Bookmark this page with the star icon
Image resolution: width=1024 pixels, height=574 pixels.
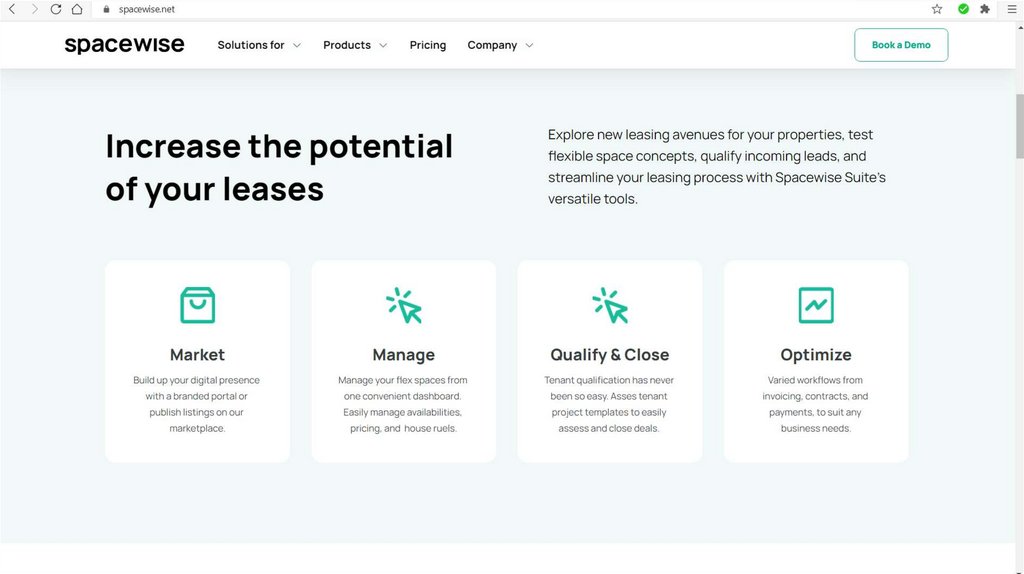coord(937,9)
